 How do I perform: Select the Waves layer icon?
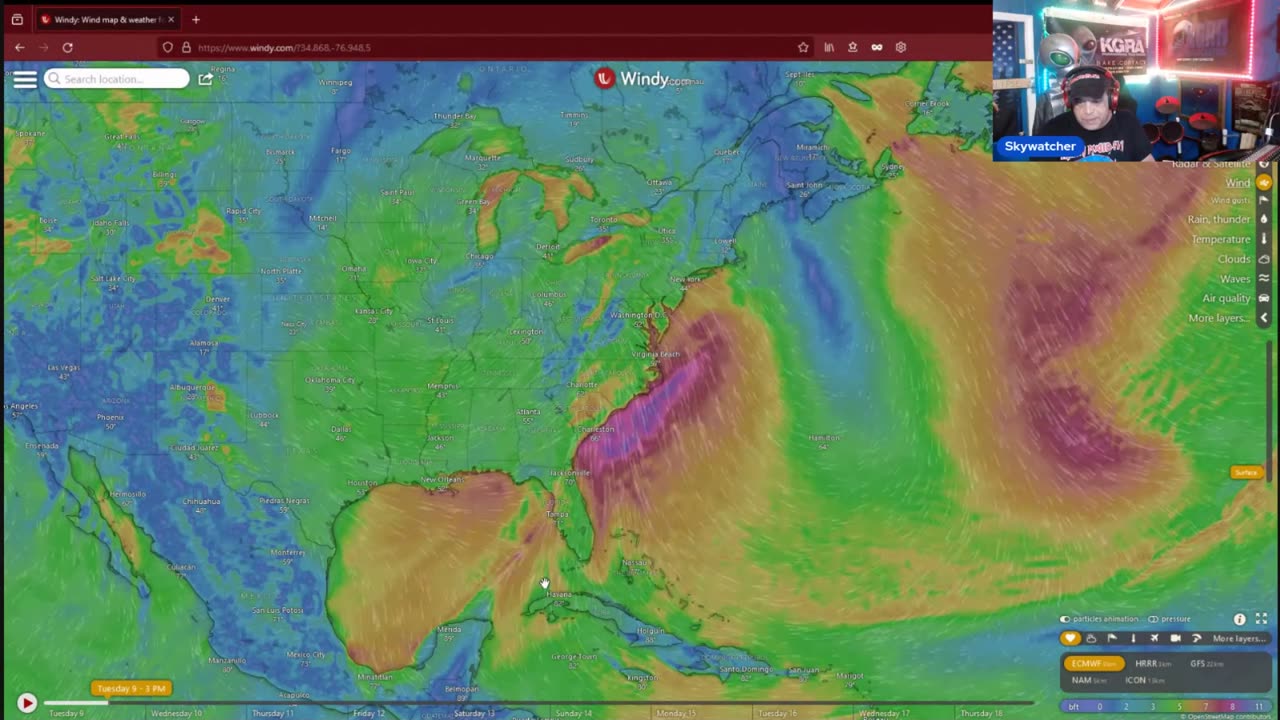(1264, 279)
